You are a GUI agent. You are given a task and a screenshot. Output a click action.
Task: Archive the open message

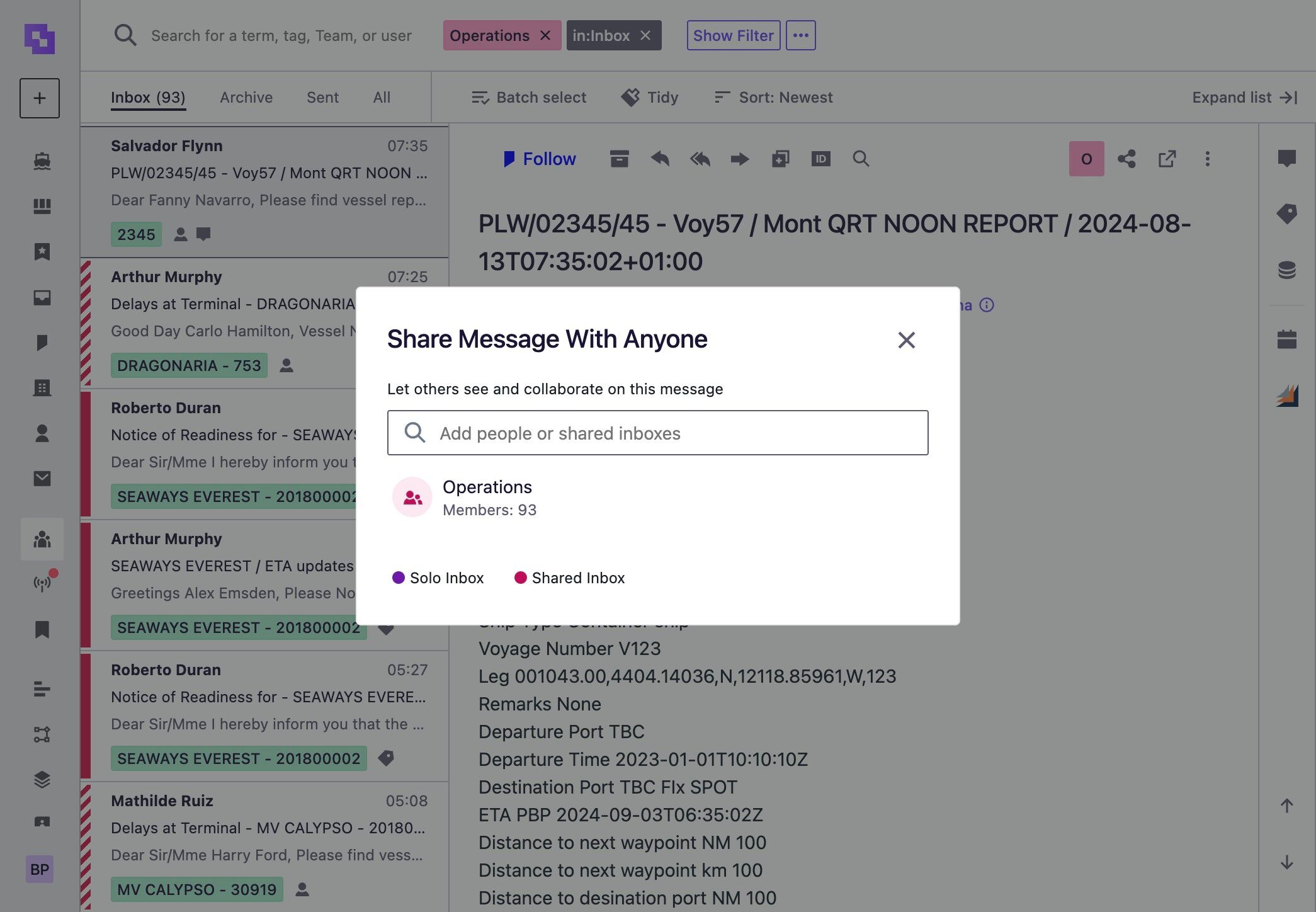click(x=619, y=159)
